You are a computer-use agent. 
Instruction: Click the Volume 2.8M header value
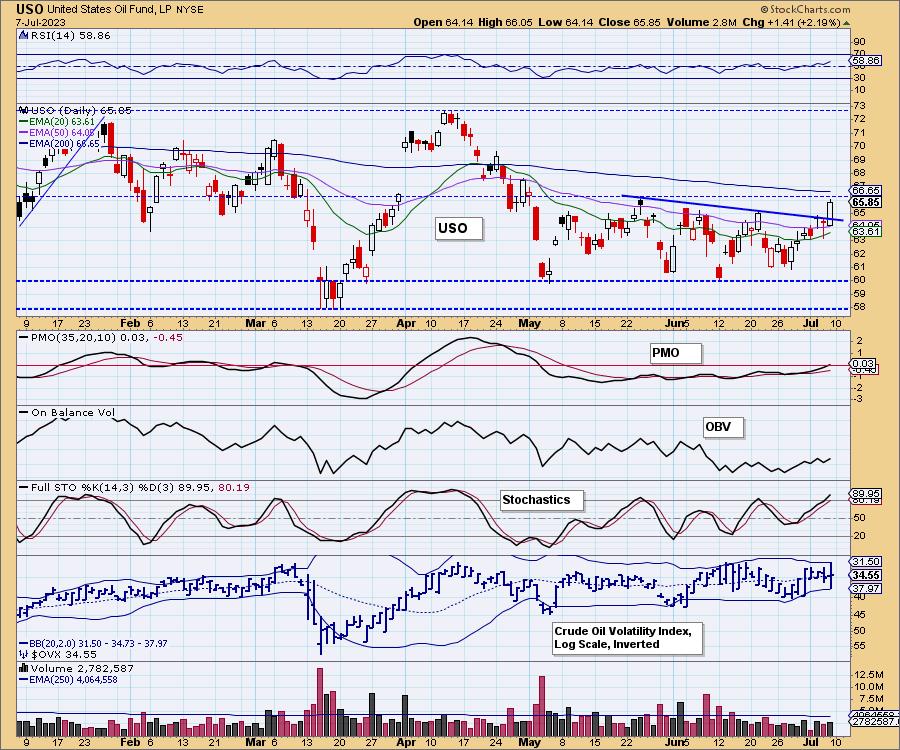click(701, 22)
